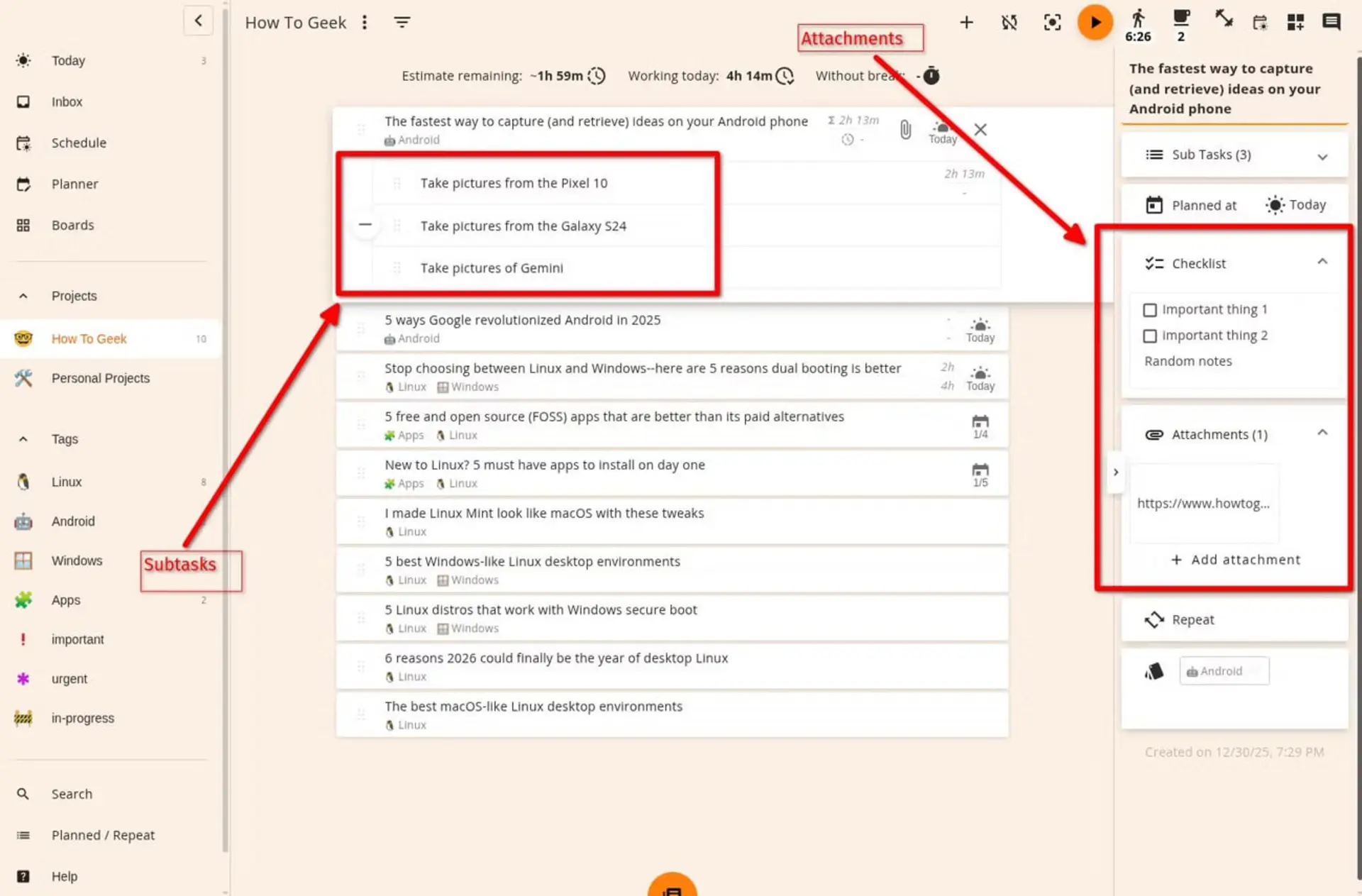Click the walking break timer icon 6:26
This screenshot has height=896, width=1362.
pyautogui.click(x=1138, y=25)
